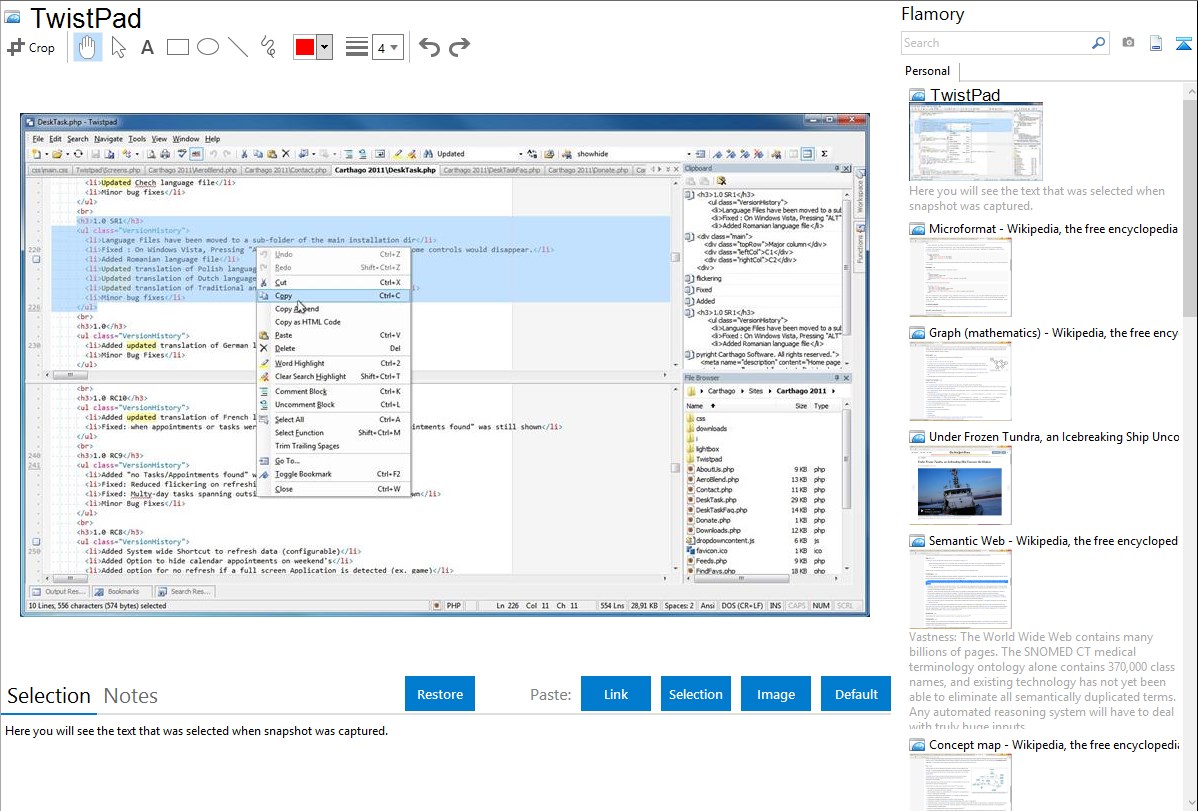This screenshot has height=811, width=1198.
Task: Select the hand pan tool
Action: [x=87, y=47]
